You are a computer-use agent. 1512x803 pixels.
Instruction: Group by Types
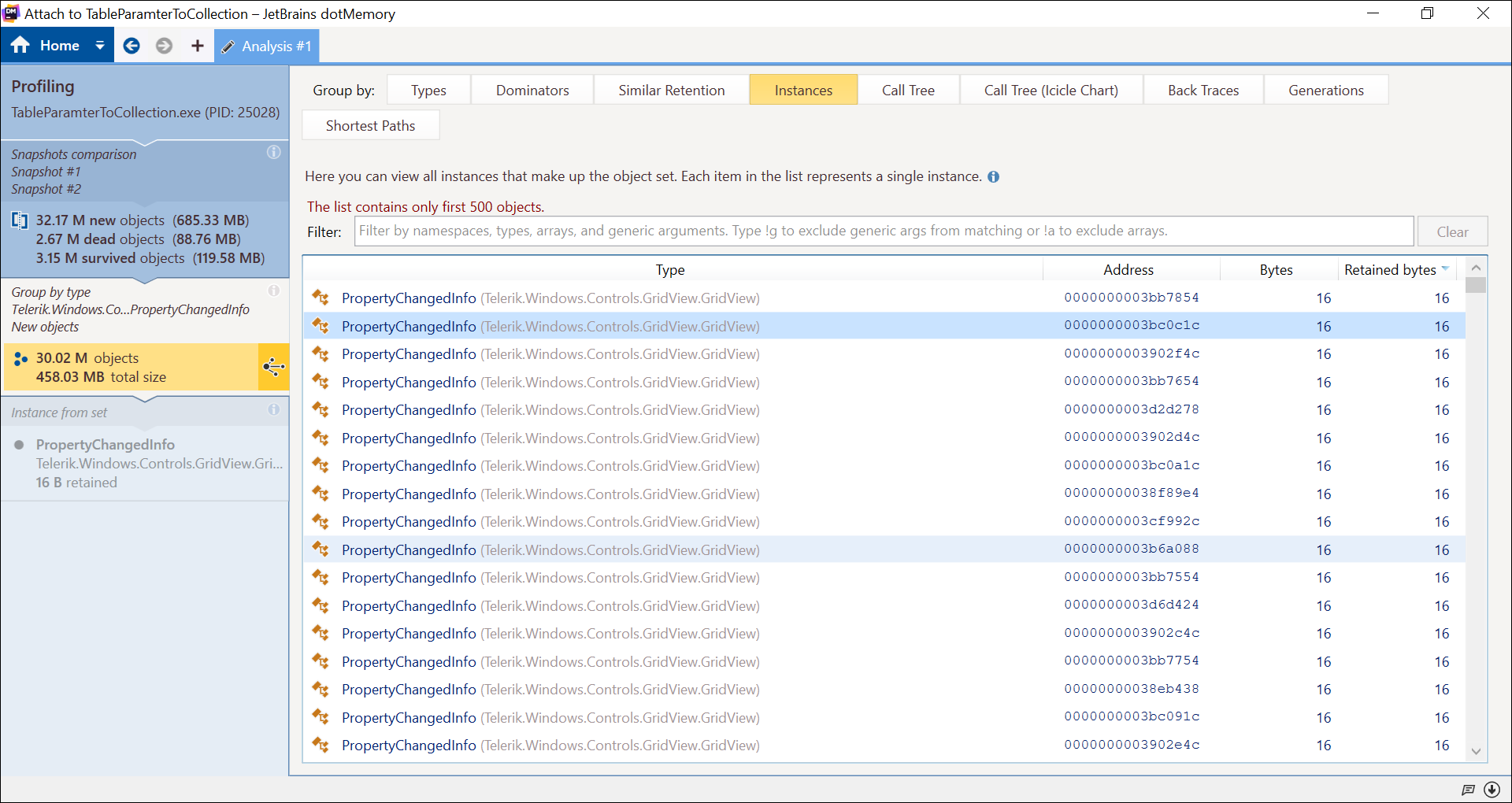pyautogui.click(x=428, y=90)
